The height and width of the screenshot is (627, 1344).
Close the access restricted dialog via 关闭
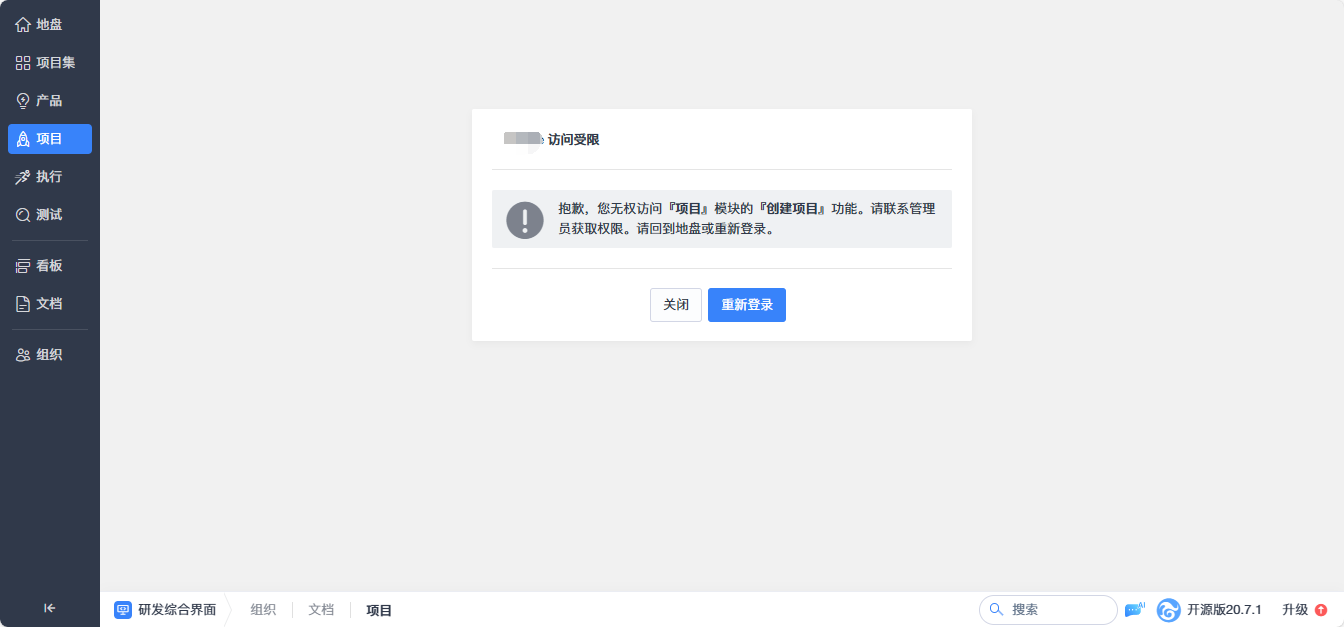675,305
